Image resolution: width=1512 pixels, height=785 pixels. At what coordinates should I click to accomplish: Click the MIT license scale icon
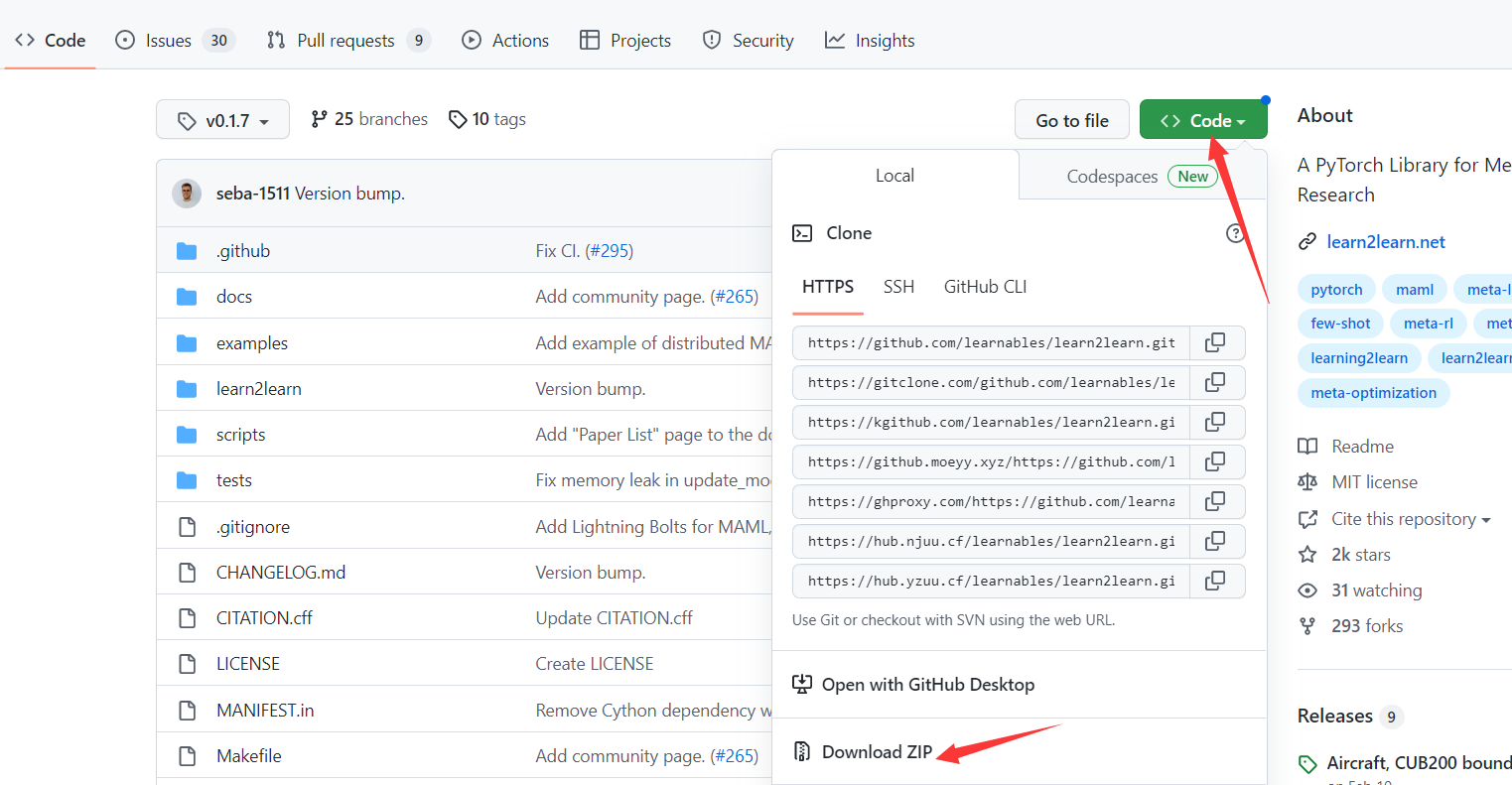coord(1307,482)
